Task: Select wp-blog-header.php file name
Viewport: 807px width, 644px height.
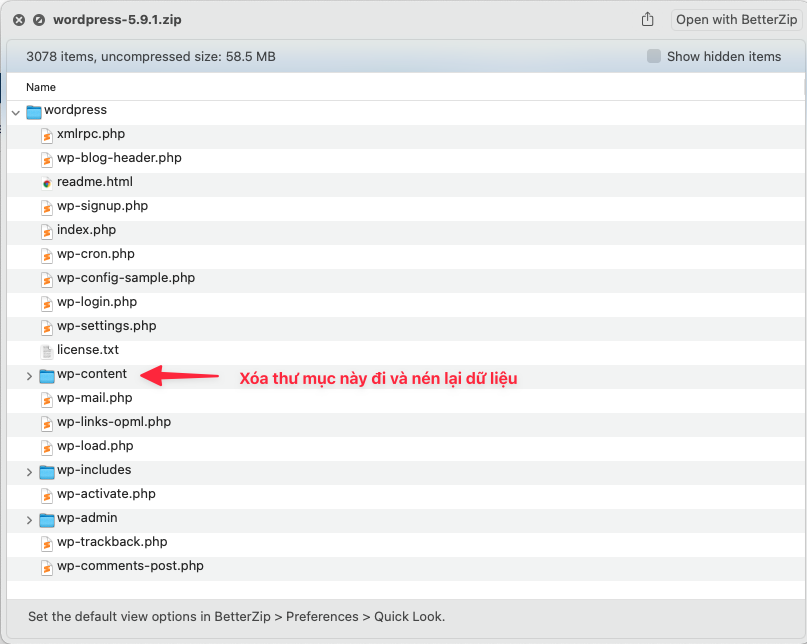Action: click(119, 158)
